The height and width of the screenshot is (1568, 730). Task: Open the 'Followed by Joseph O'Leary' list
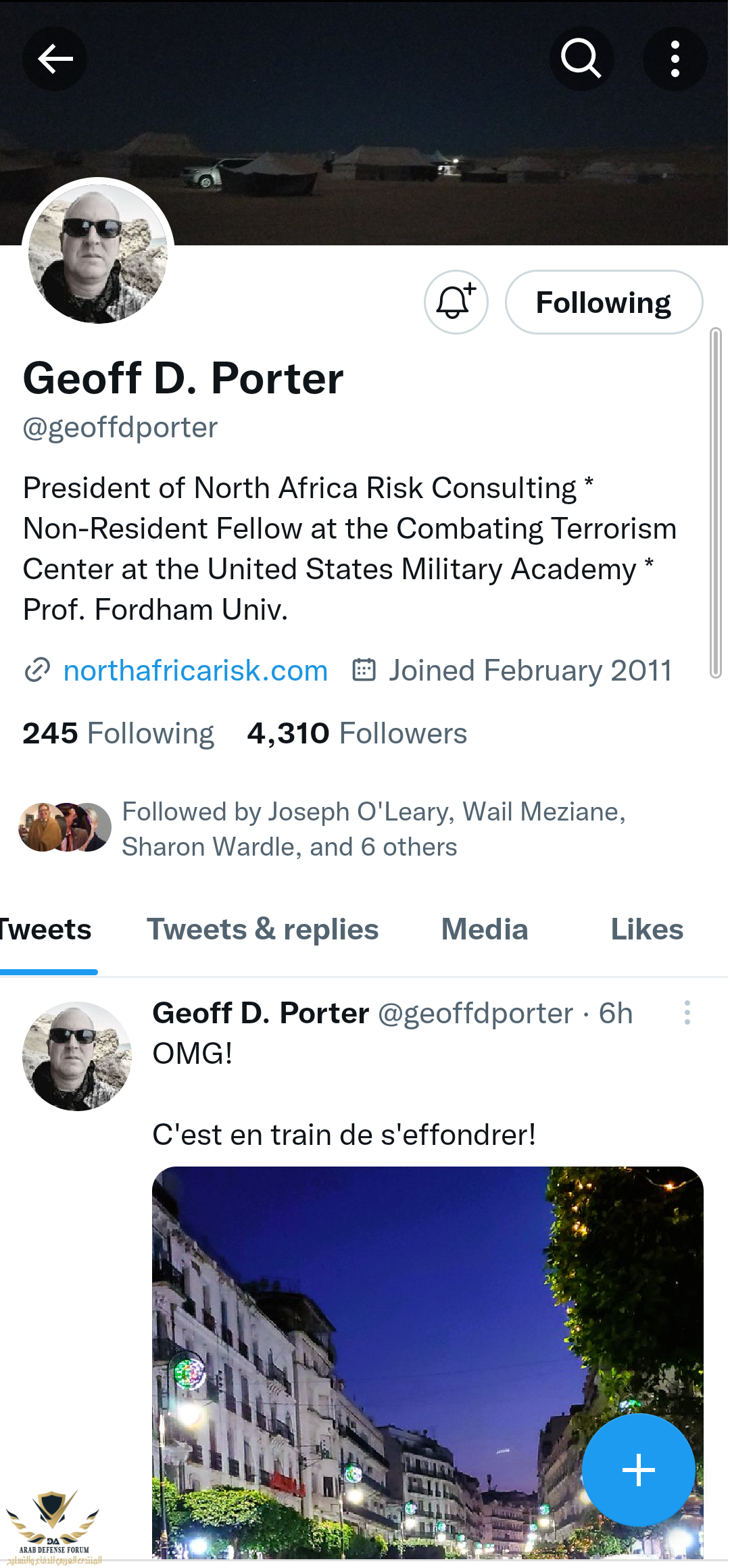pos(374,829)
